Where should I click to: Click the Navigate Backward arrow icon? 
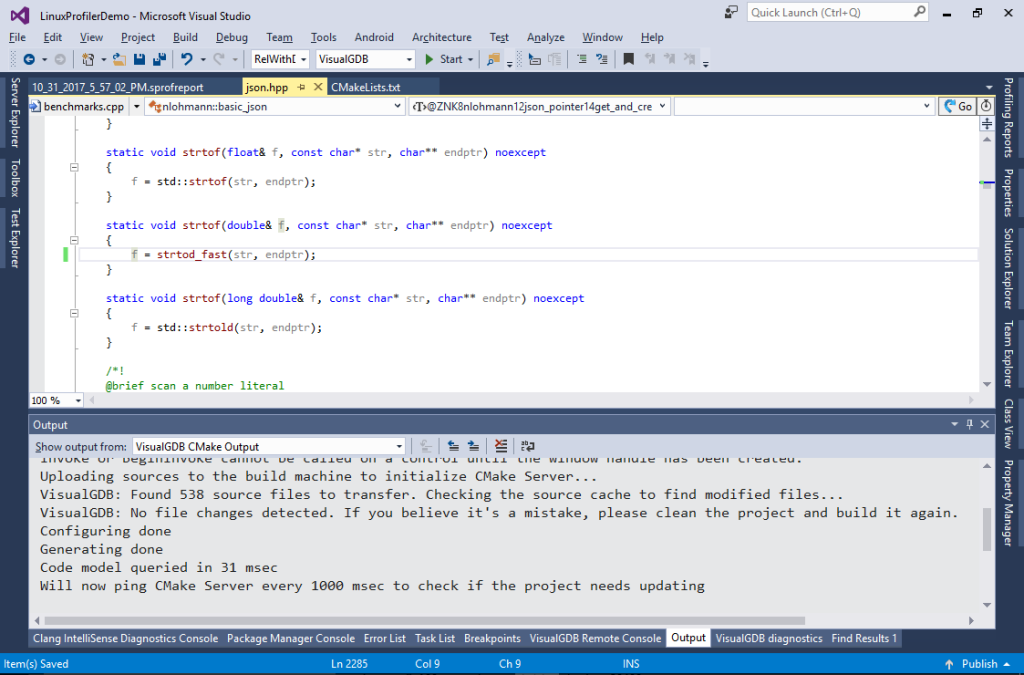tap(28, 59)
